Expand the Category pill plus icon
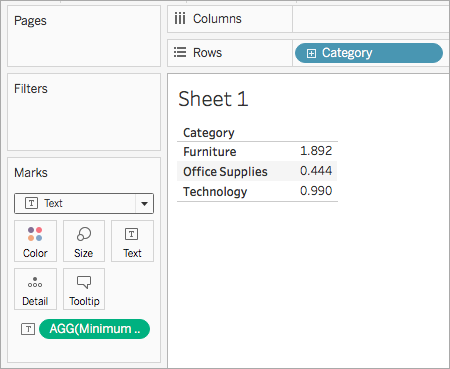 point(311,53)
